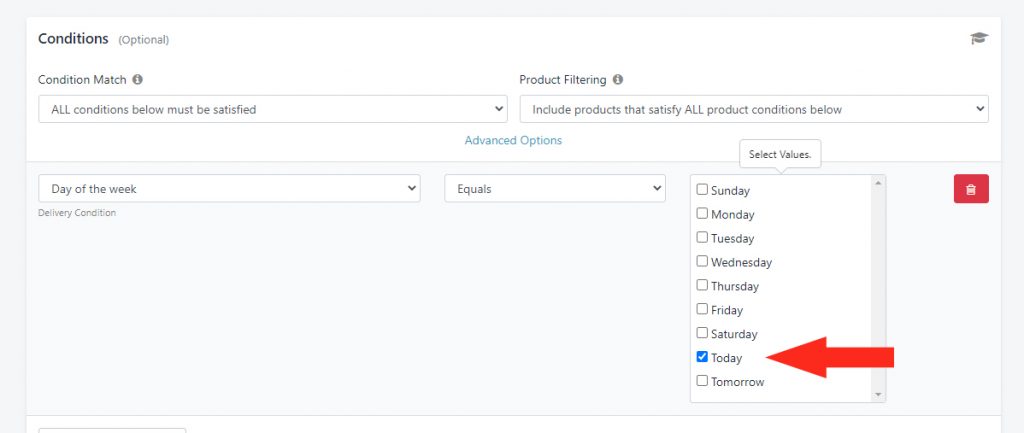Click info icon beside Condition Match
Screen dimensions: 1024x433
(x=137, y=80)
